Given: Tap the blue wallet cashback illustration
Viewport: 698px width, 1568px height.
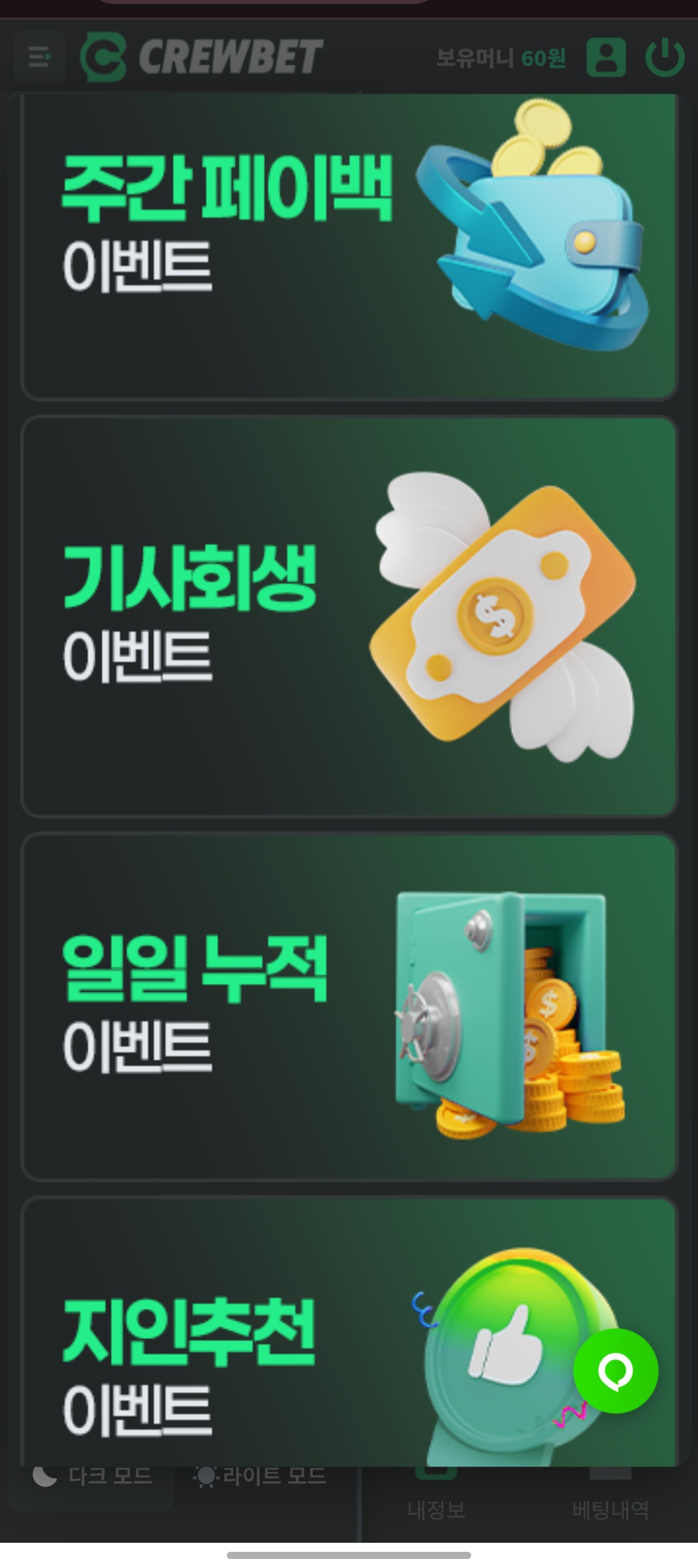Looking at the screenshot, I should (x=533, y=224).
